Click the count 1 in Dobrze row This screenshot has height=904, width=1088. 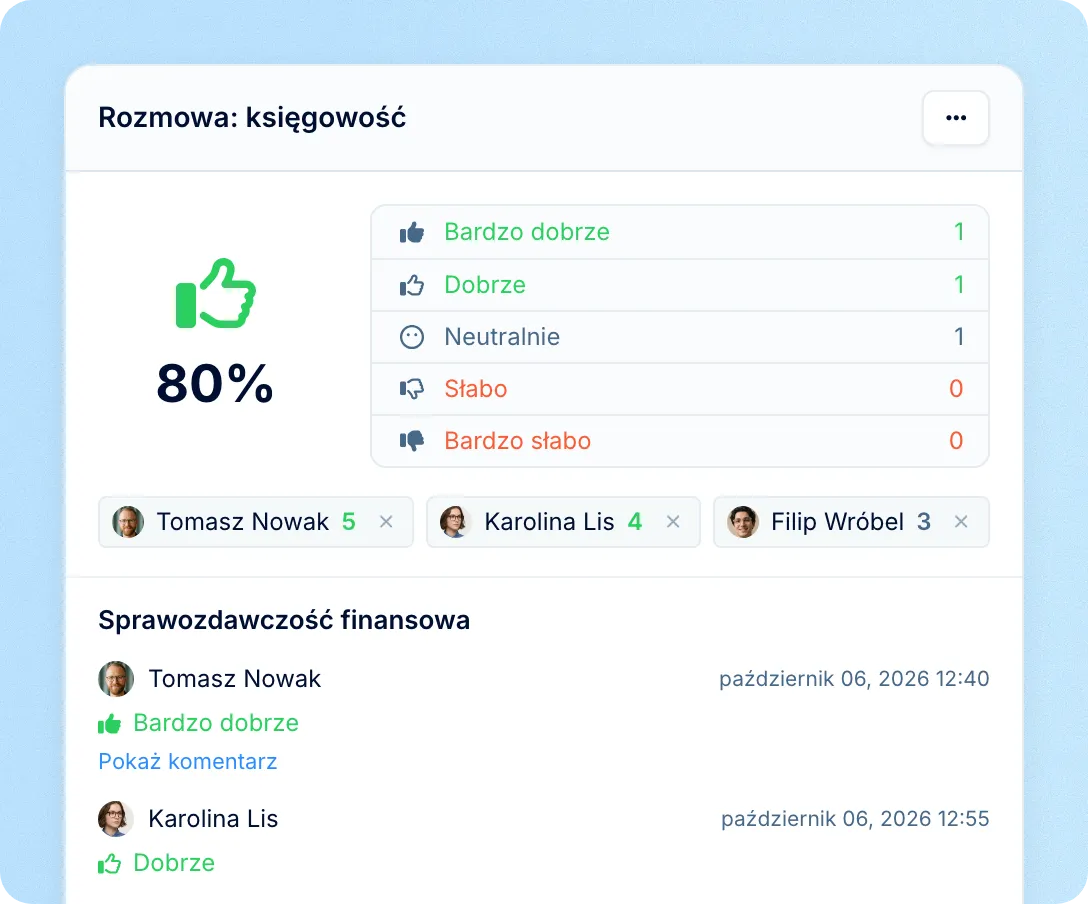(959, 284)
